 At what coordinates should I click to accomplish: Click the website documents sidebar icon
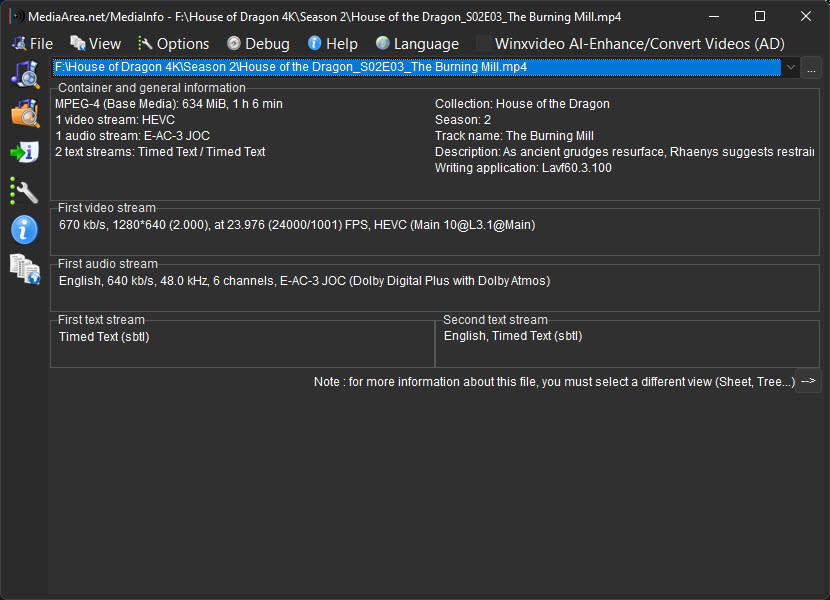coord(25,269)
